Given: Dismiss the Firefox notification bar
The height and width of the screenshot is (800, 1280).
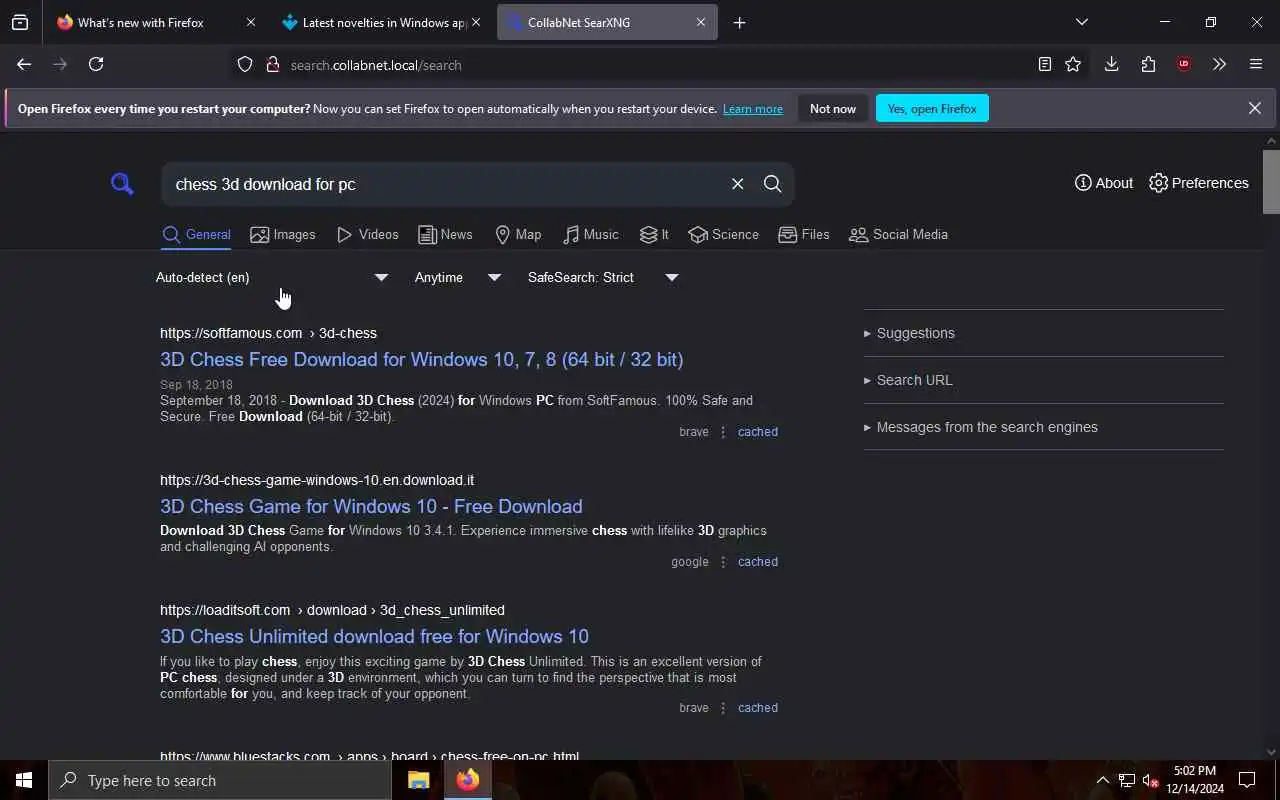Looking at the screenshot, I should coord(1254,108).
